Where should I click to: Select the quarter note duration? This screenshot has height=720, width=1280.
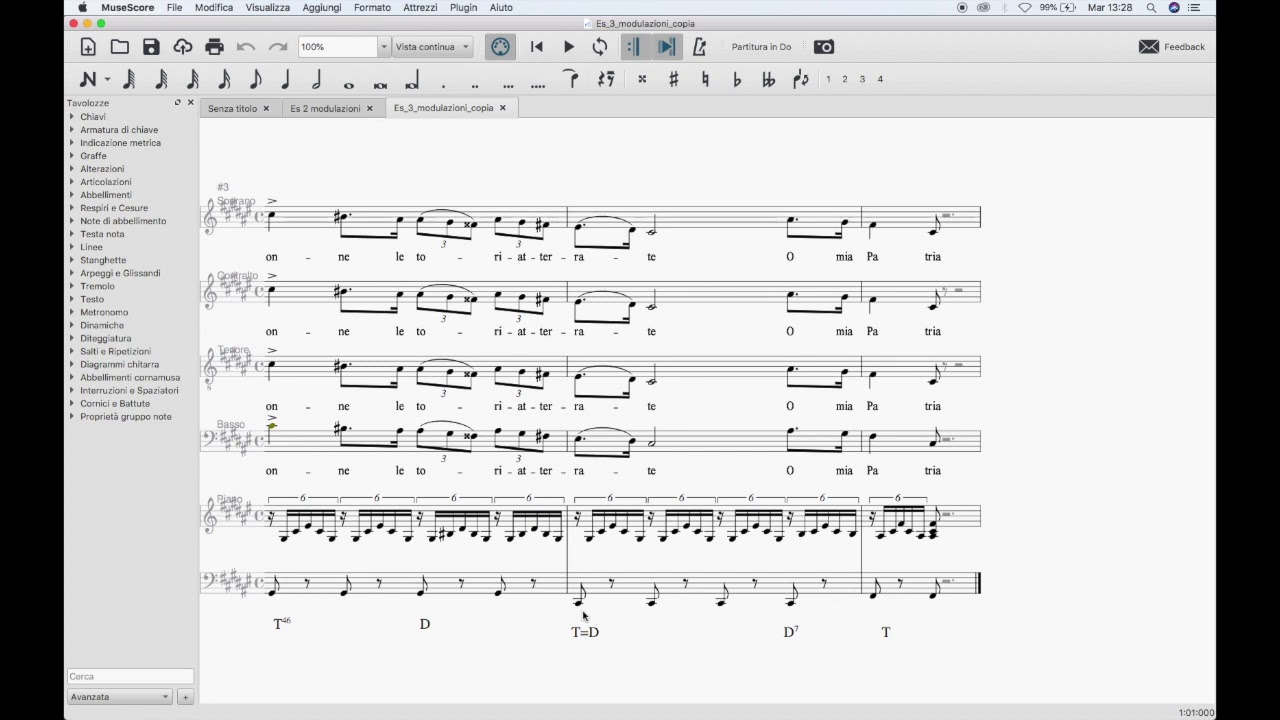click(286, 79)
